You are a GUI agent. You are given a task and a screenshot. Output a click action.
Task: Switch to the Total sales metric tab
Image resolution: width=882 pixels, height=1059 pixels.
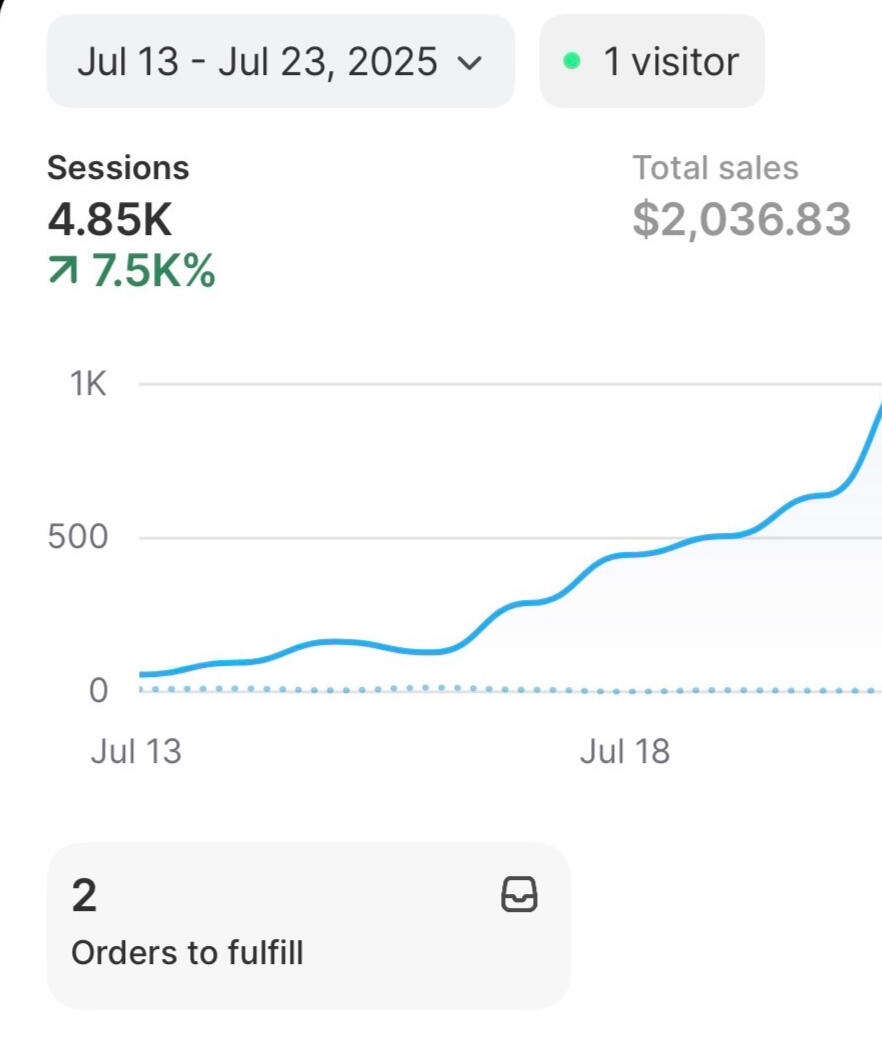pos(715,168)
